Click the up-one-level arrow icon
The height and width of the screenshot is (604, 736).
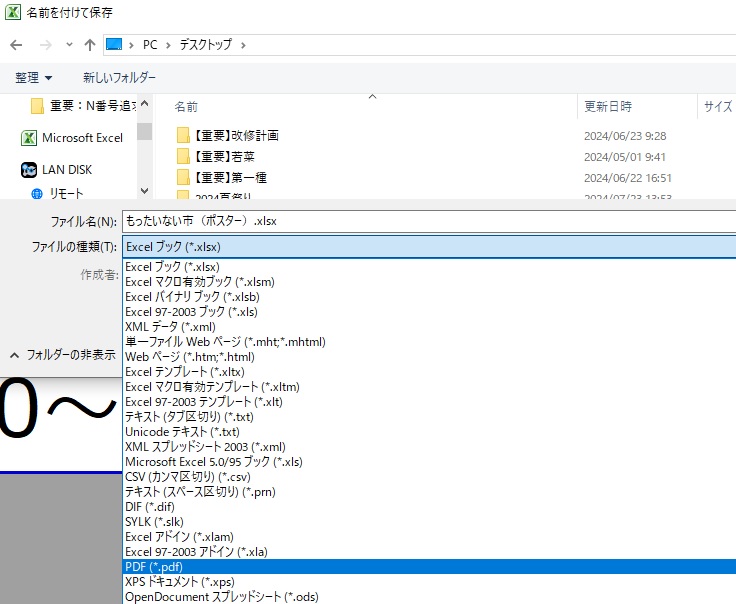pos(90,45)
